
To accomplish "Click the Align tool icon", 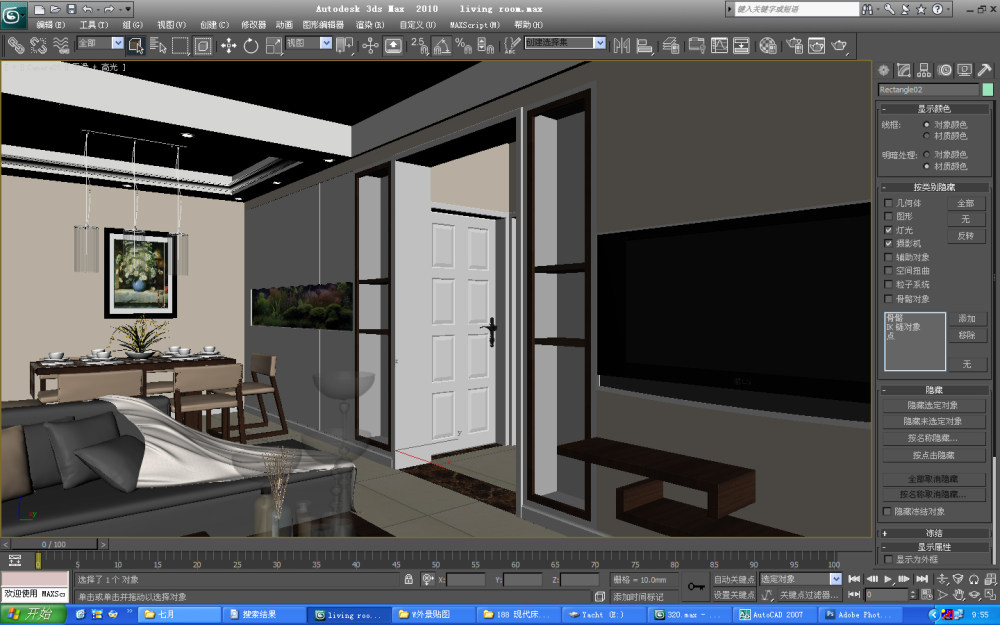I will (x=645, y=45).
